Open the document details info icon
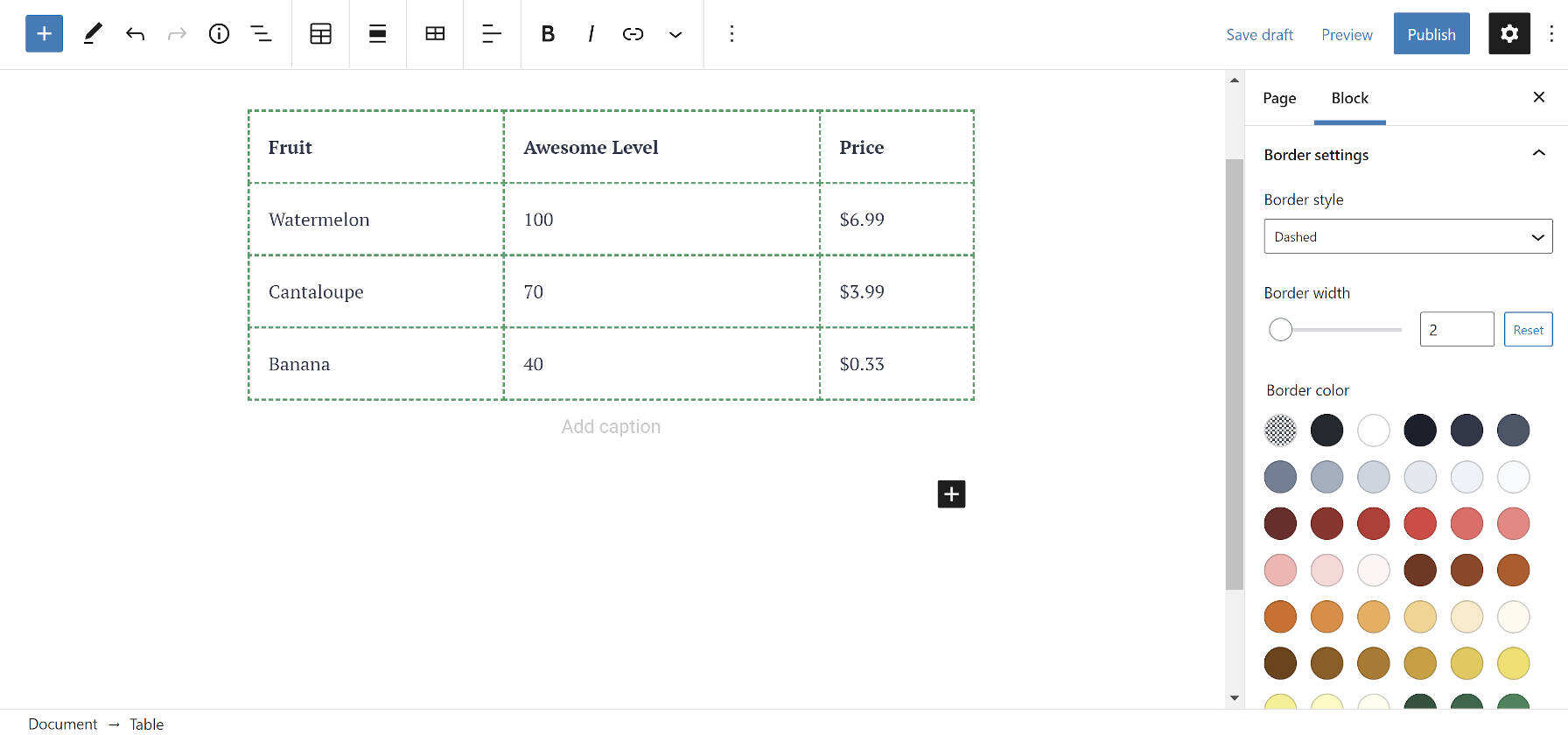 219,34
